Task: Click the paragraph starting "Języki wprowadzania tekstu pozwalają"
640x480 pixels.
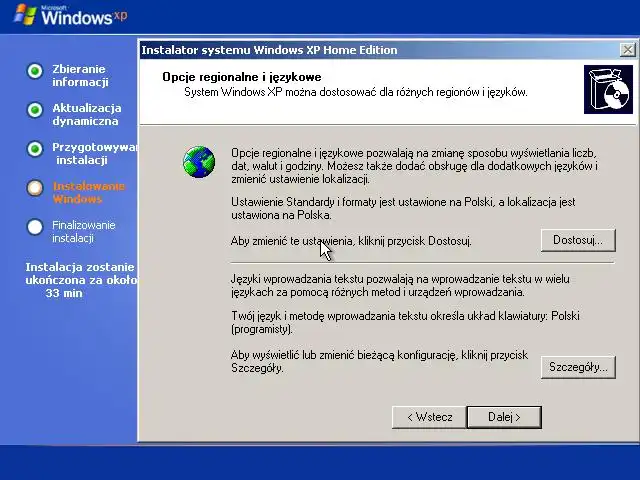Action: click(400, 285)
